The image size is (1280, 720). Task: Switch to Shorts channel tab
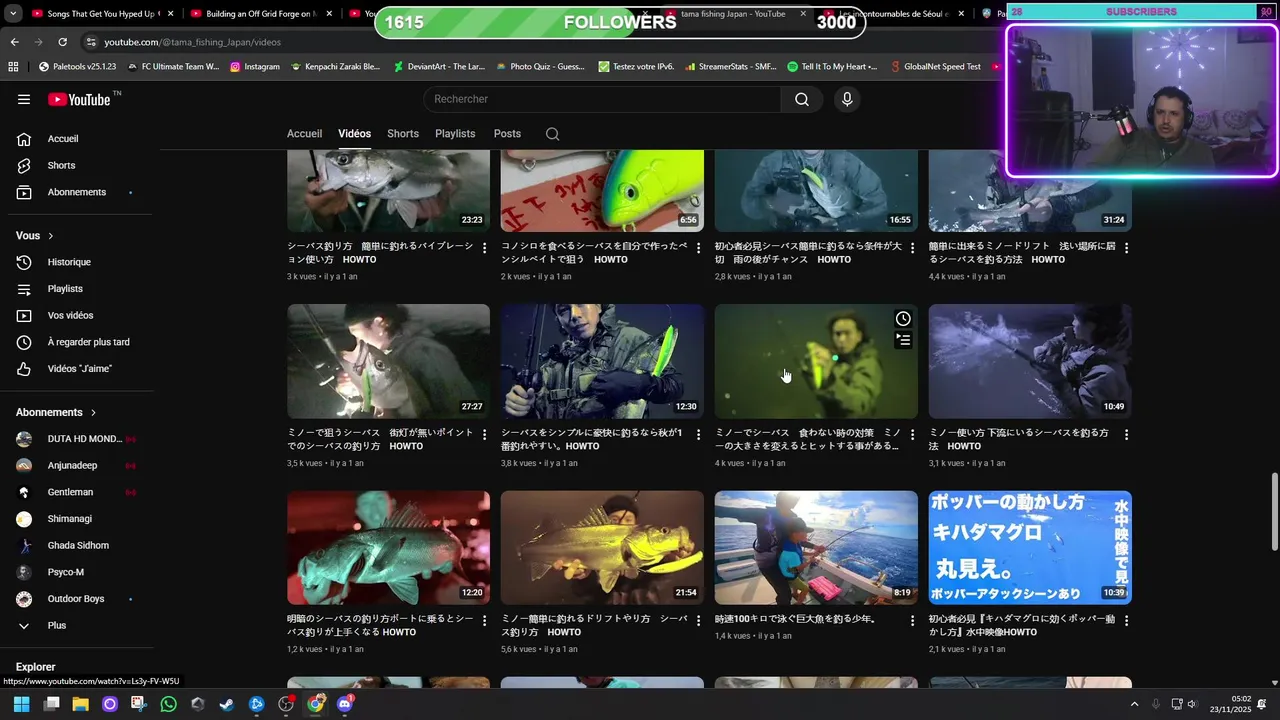403,134
